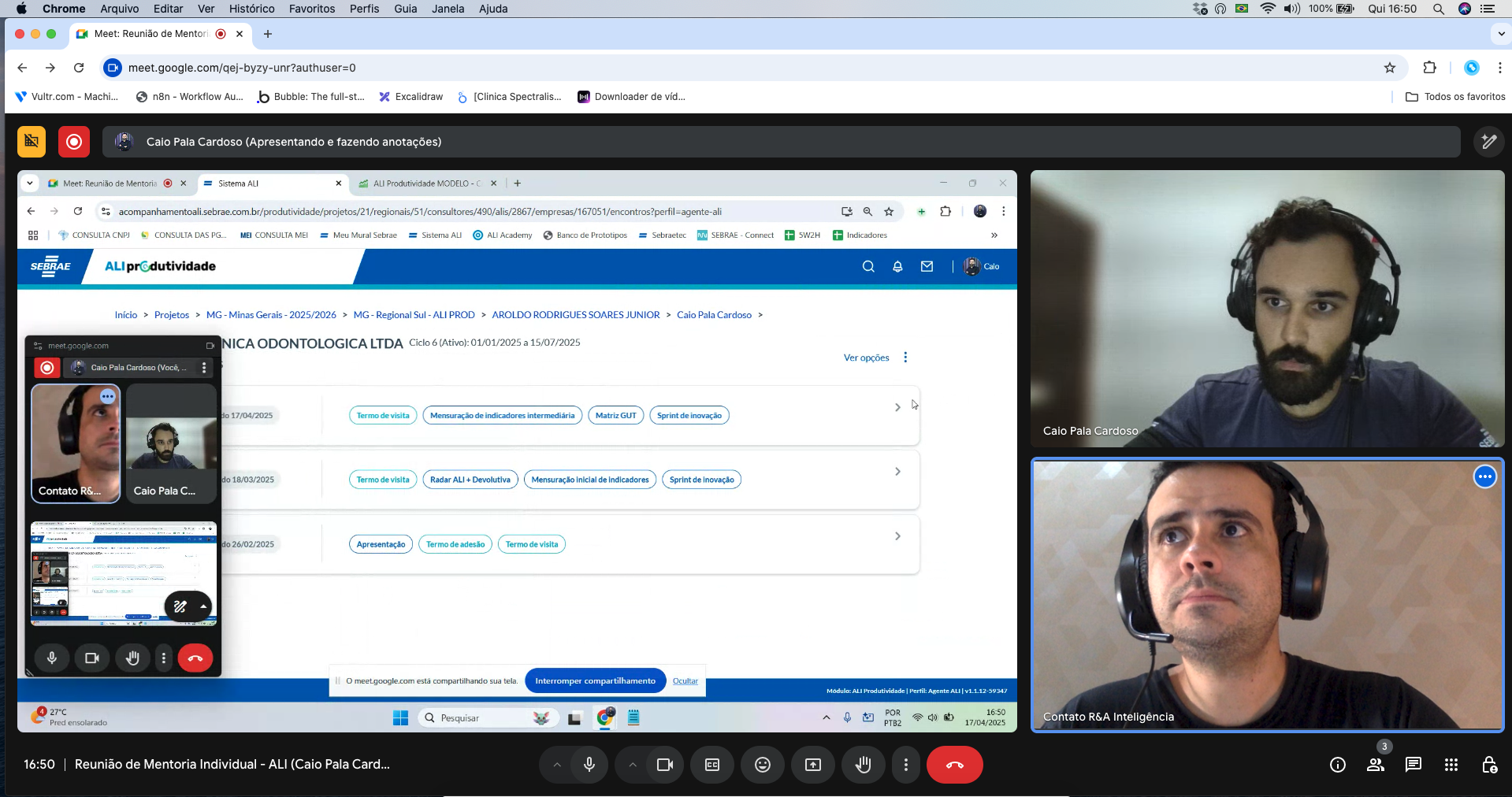This screenshot has width=1512, height=797.
Task: Expand the 17/04/2025 encounter row chevron
Action: (x=897, y=407)
